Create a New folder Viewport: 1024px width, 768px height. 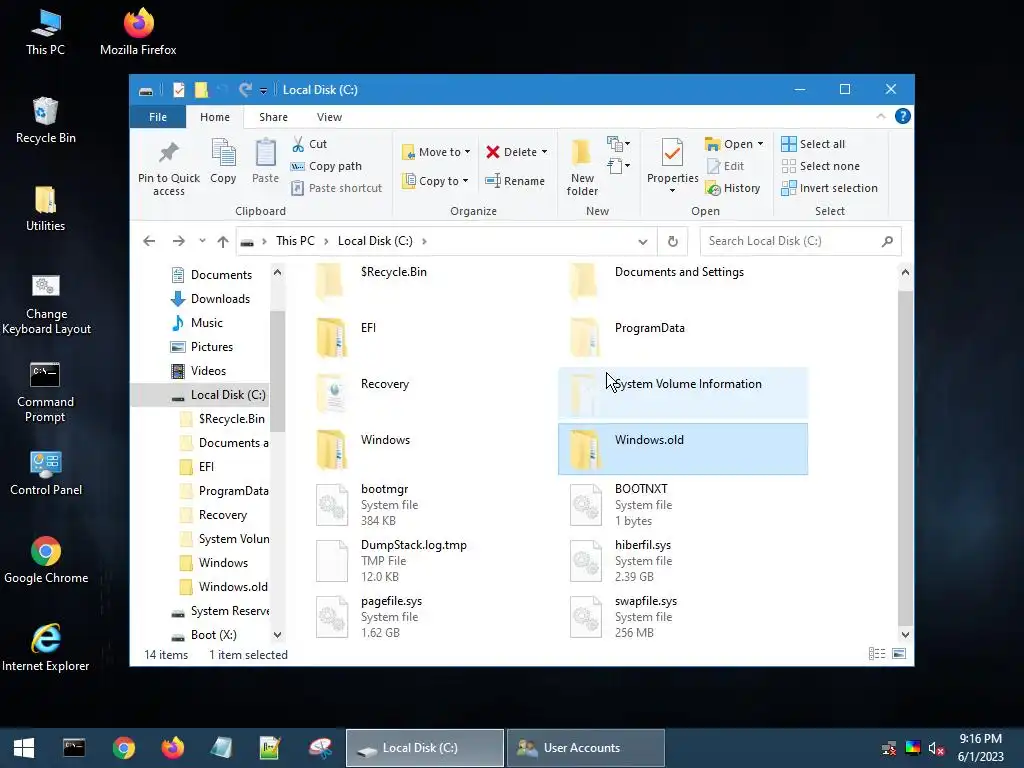click(x=582, y=167)
